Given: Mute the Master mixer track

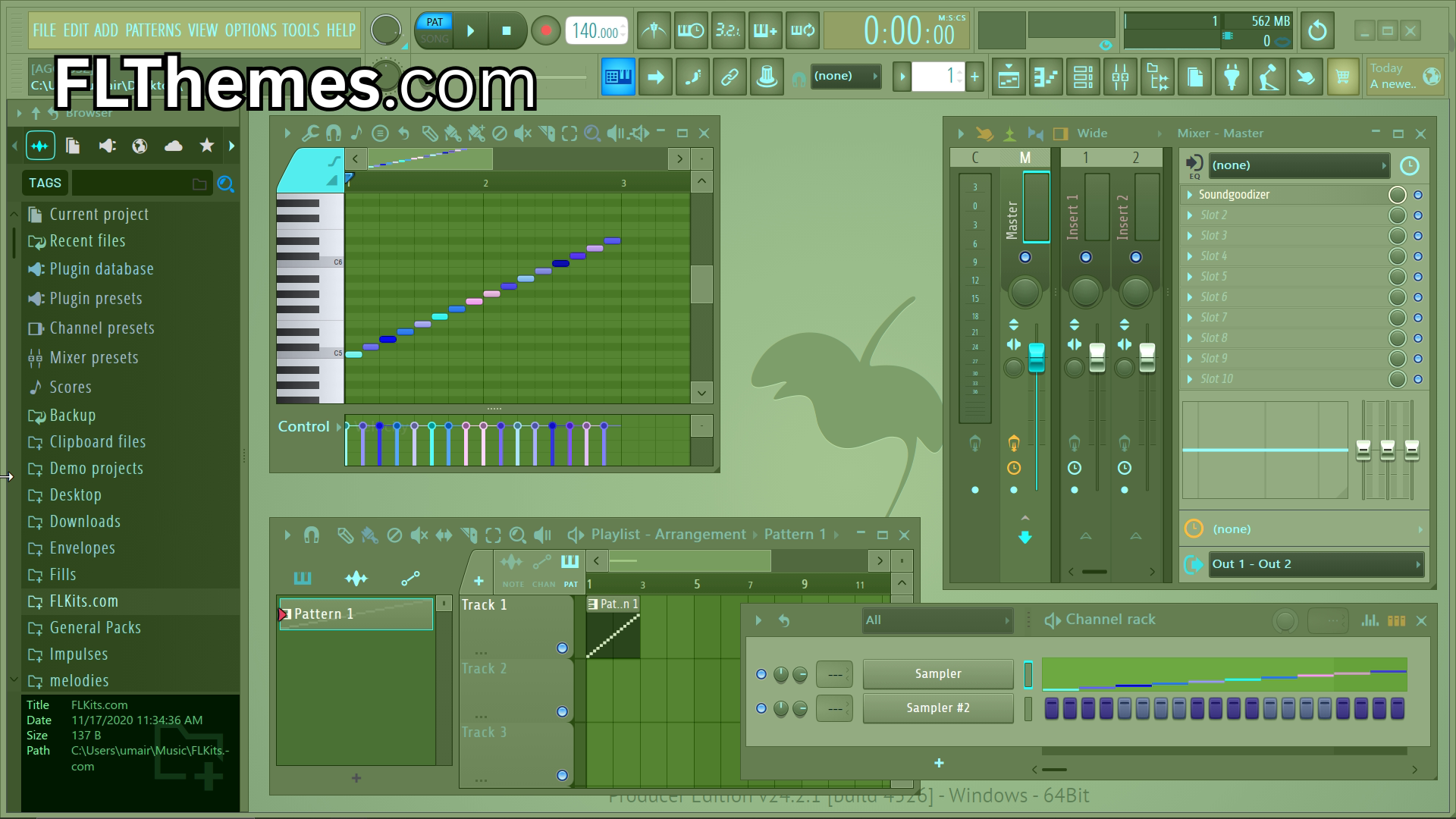Looking at the screenshot, I should (x=1025, y=257).
